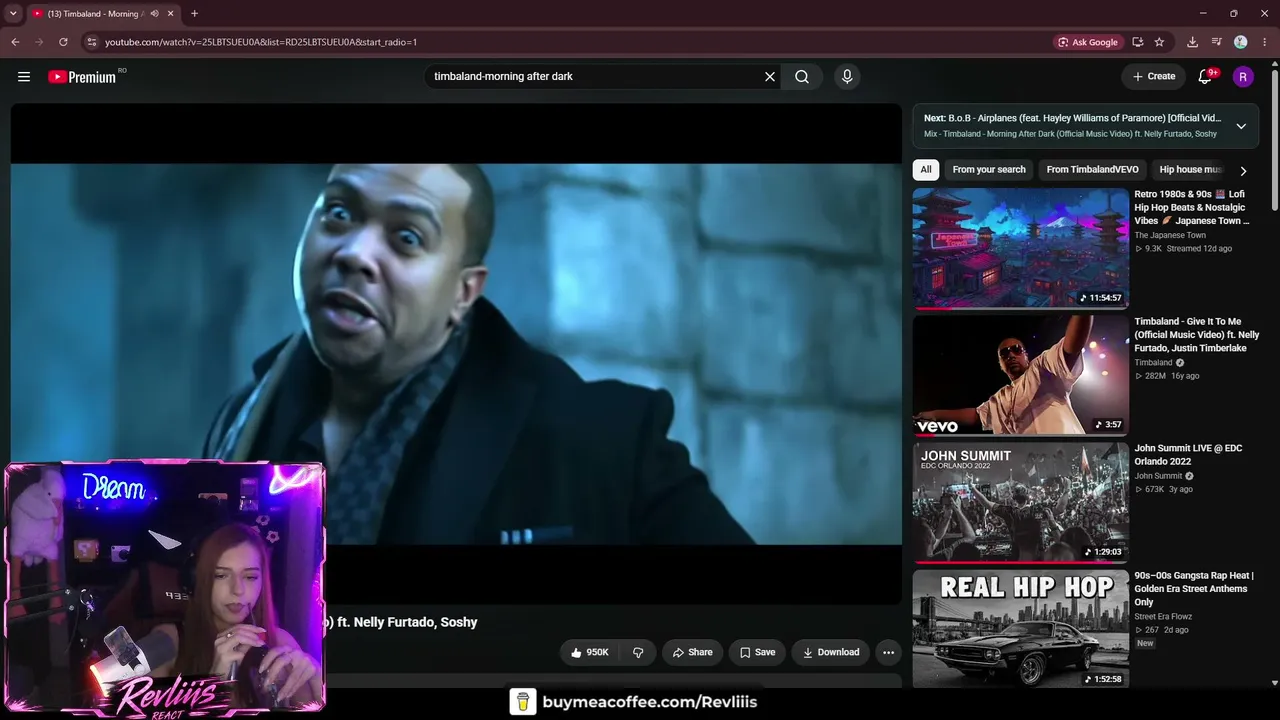Share the video

(x=692, y=652)
